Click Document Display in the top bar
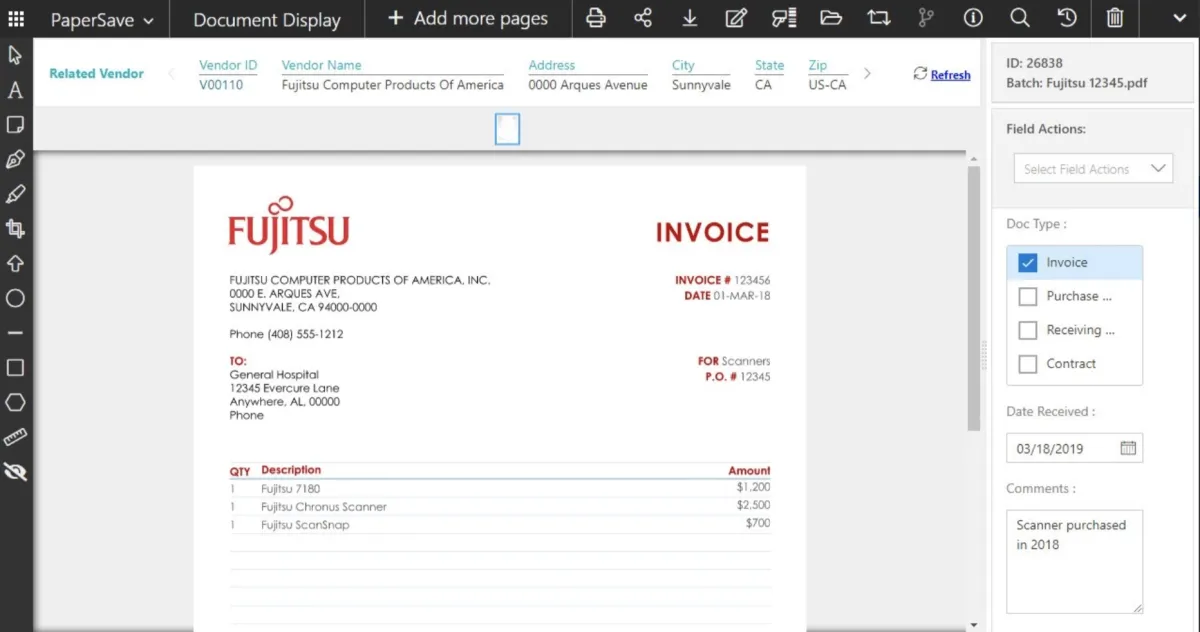This screenshot has width=1200, height=632. coord(267,20)
